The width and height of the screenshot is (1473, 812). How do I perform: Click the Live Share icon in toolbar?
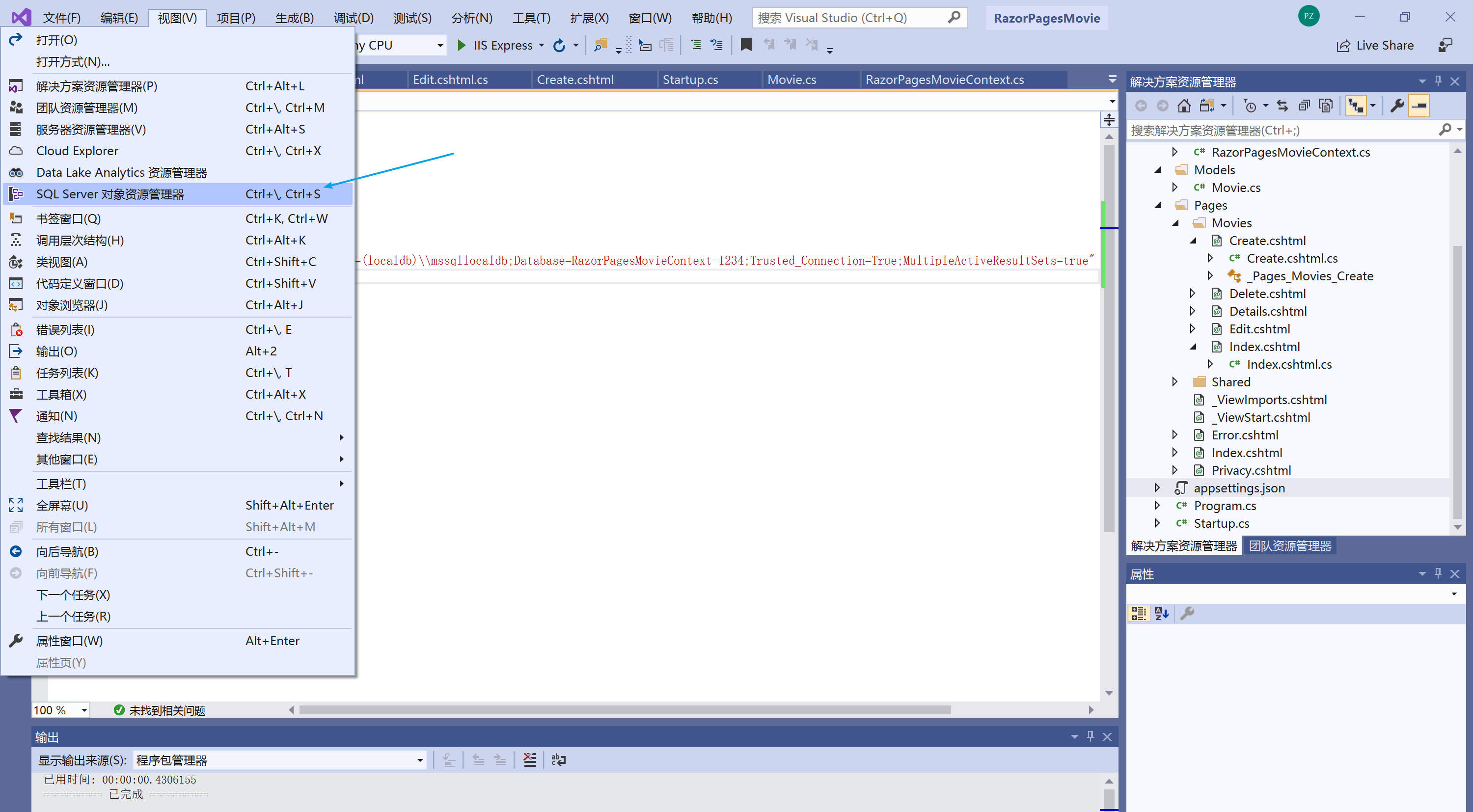coord(1341,44)
